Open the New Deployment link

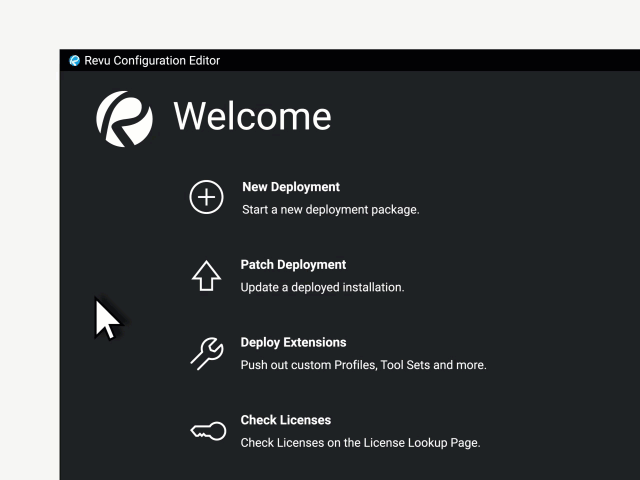click(291, 187)
